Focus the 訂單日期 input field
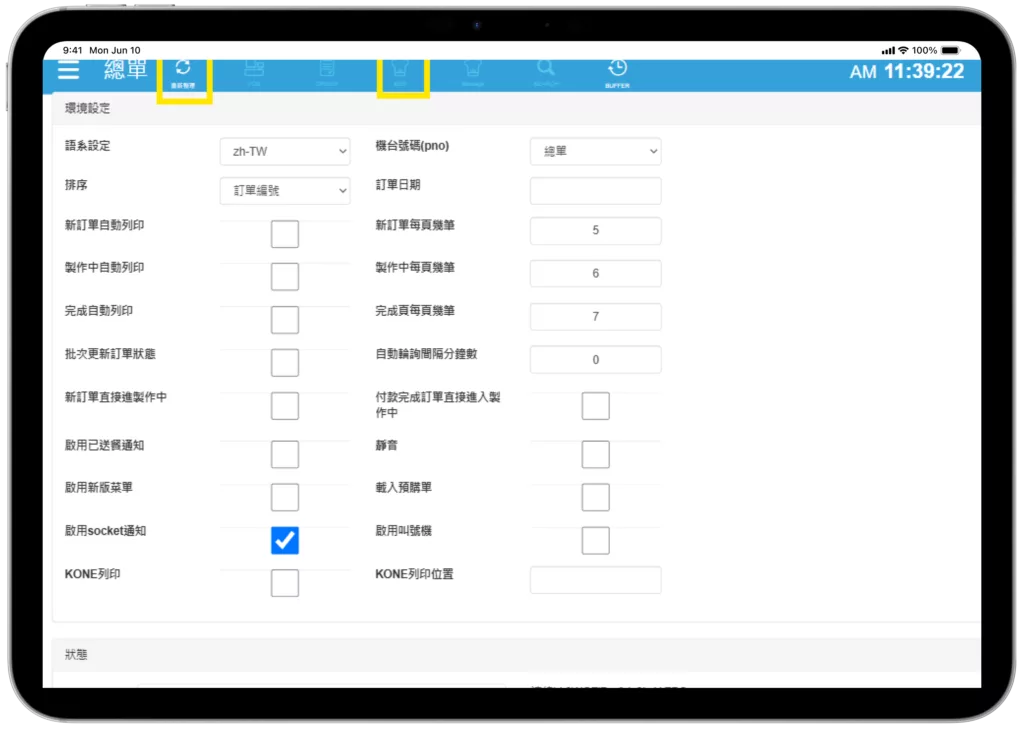 (x=596, y=191)
